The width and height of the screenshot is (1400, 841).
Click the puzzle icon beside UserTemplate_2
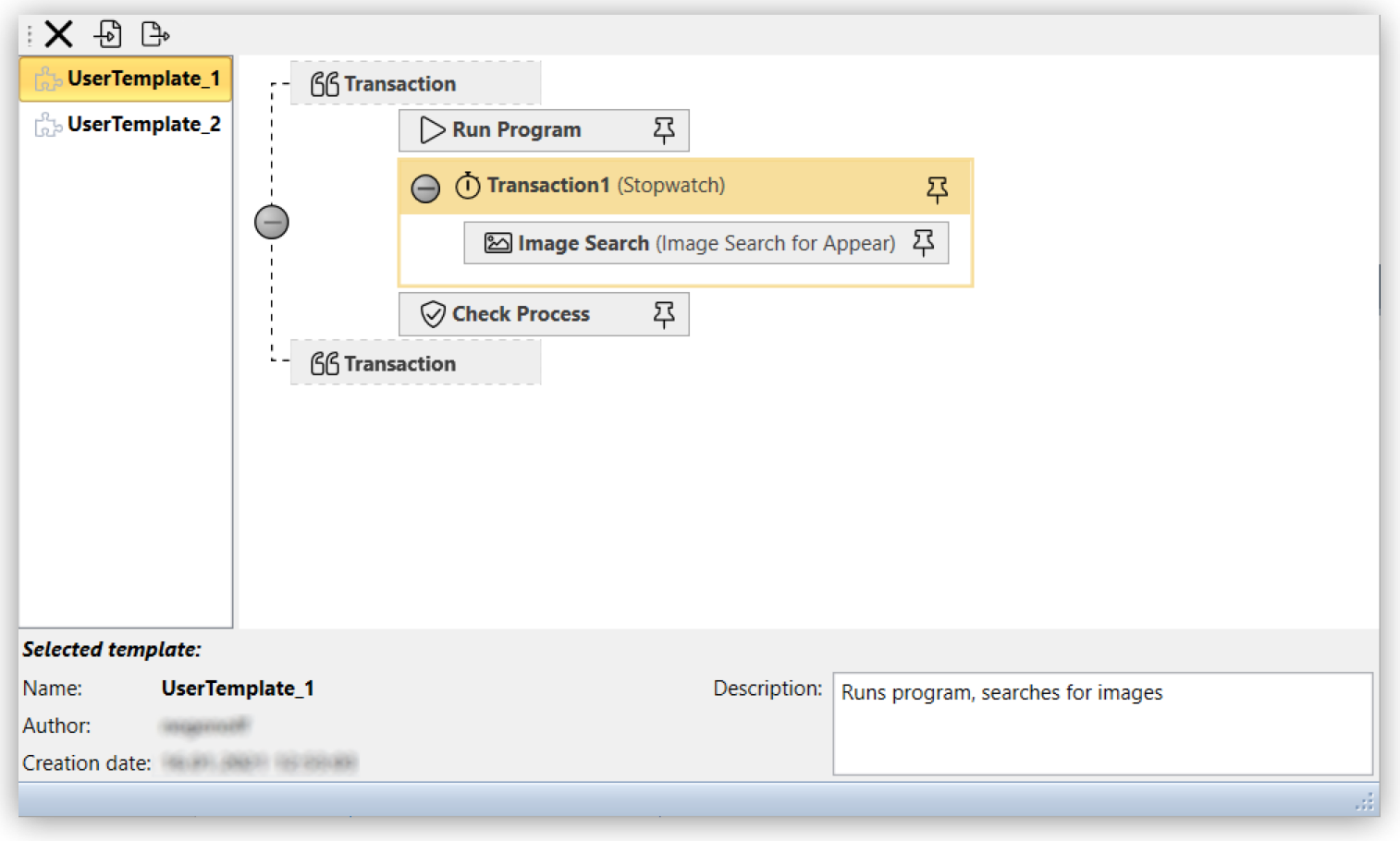tap(47, 123)
